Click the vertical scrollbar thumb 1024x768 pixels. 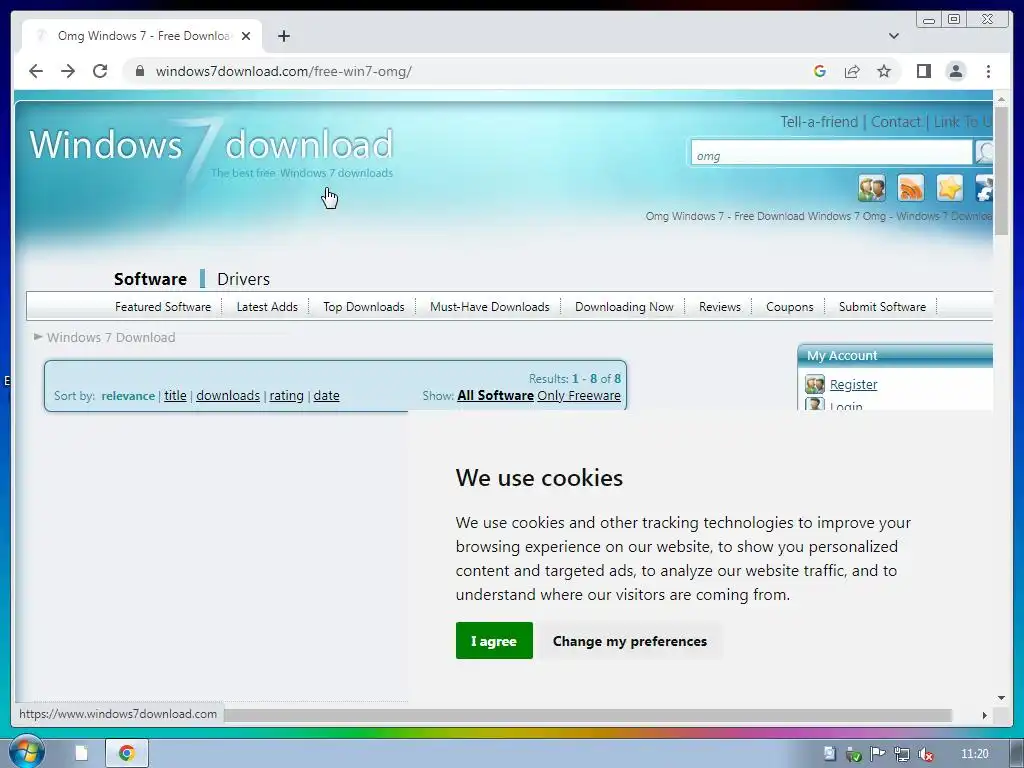1001,171
